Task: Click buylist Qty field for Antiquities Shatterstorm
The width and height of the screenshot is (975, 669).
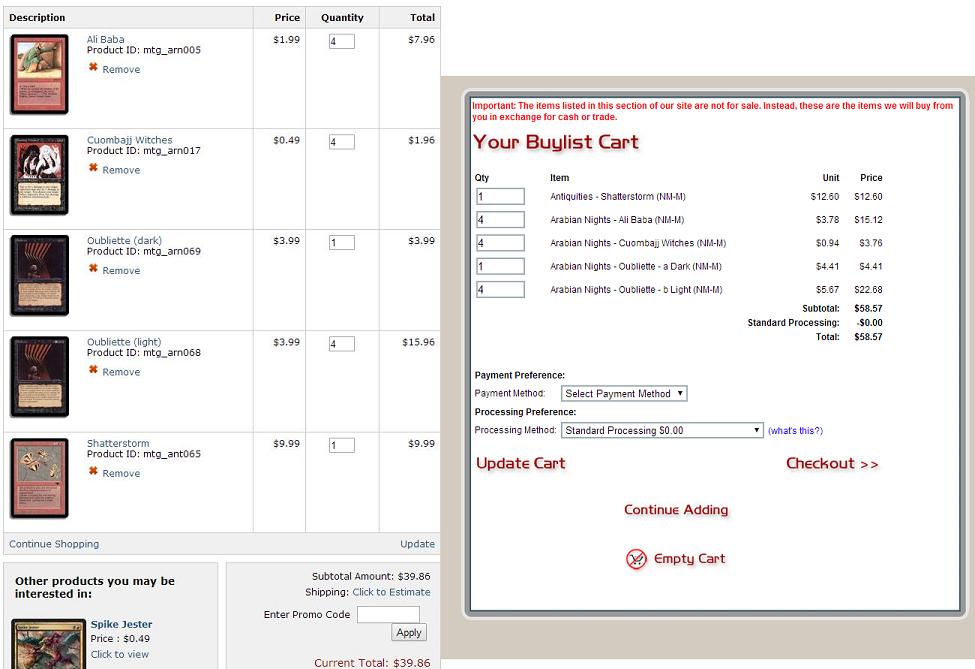Action: (500, 197)
